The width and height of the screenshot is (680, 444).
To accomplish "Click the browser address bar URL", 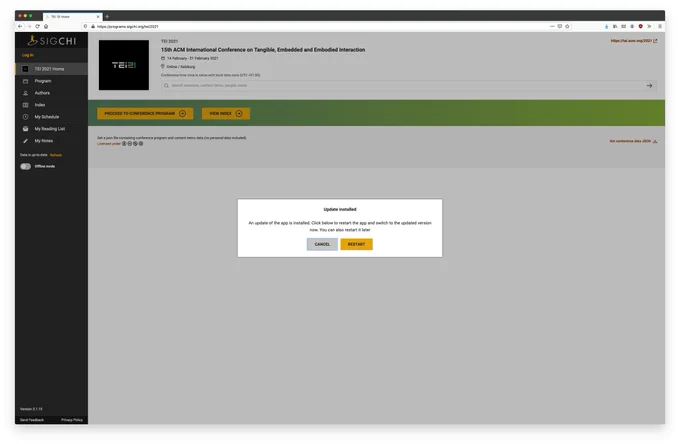I will 128,26.
